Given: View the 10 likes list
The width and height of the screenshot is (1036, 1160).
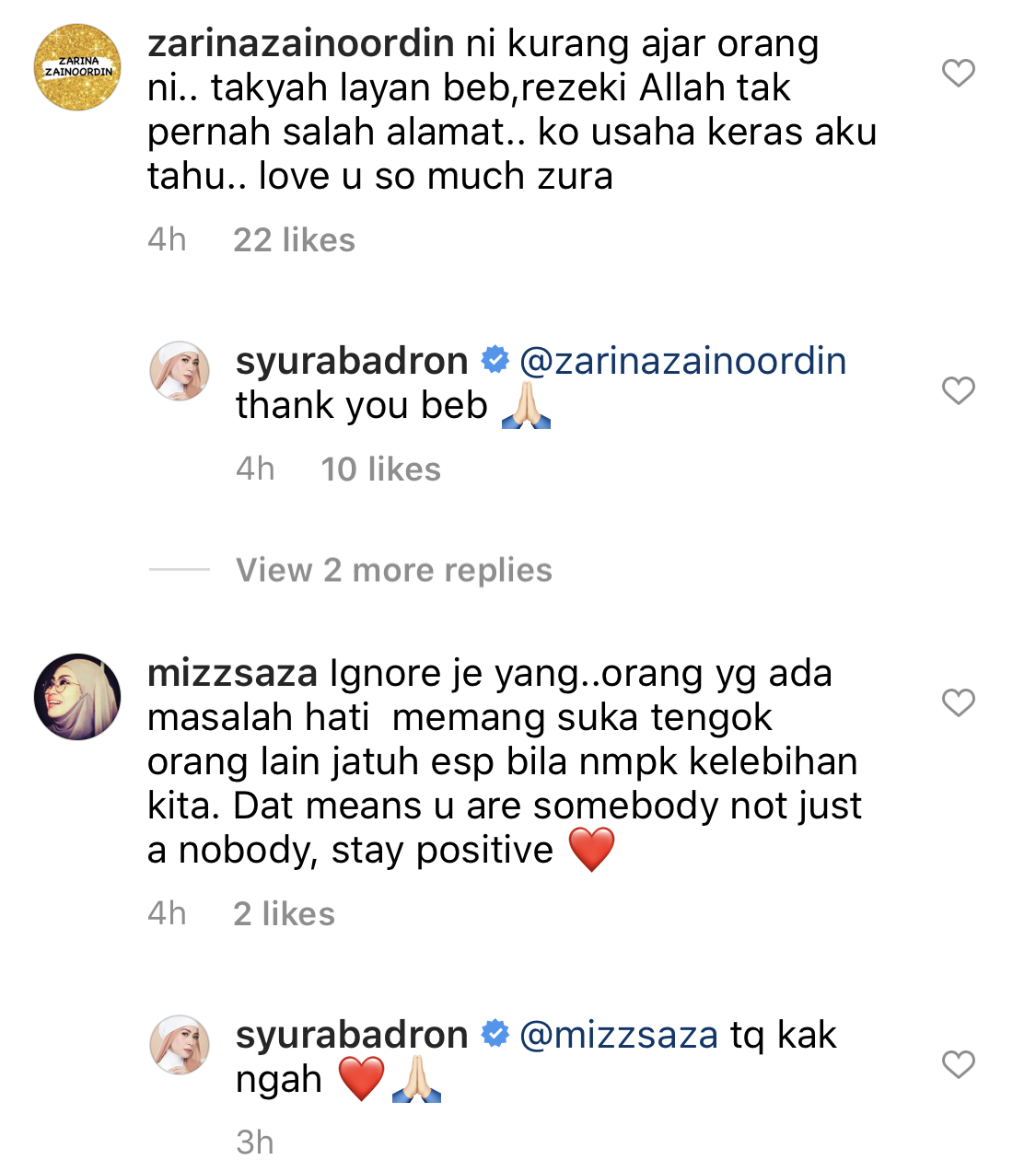Looking at the screenshot, I should pyautogui.click(x=380, y=470).
